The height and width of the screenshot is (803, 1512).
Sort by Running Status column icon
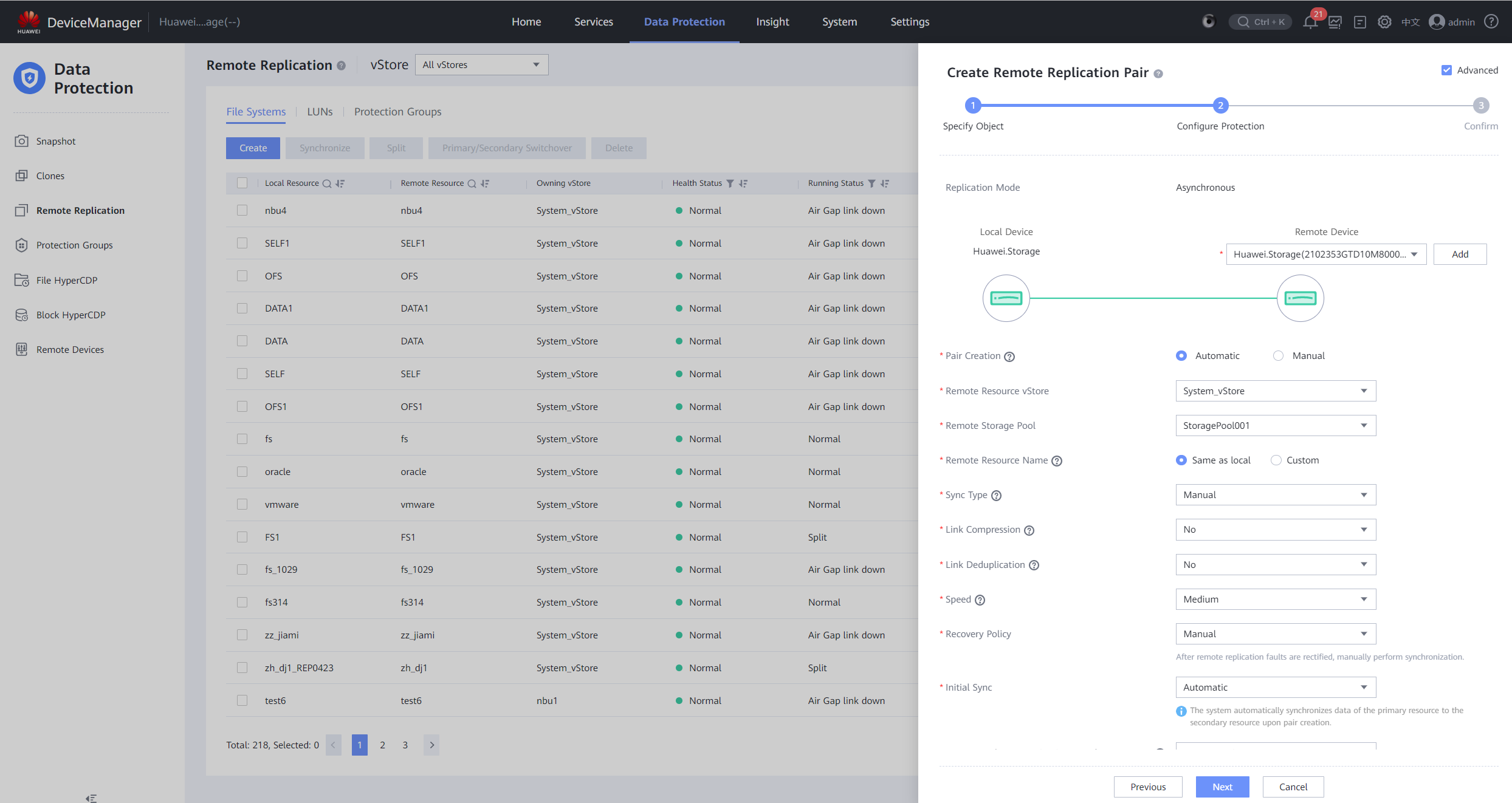point(885,183)
